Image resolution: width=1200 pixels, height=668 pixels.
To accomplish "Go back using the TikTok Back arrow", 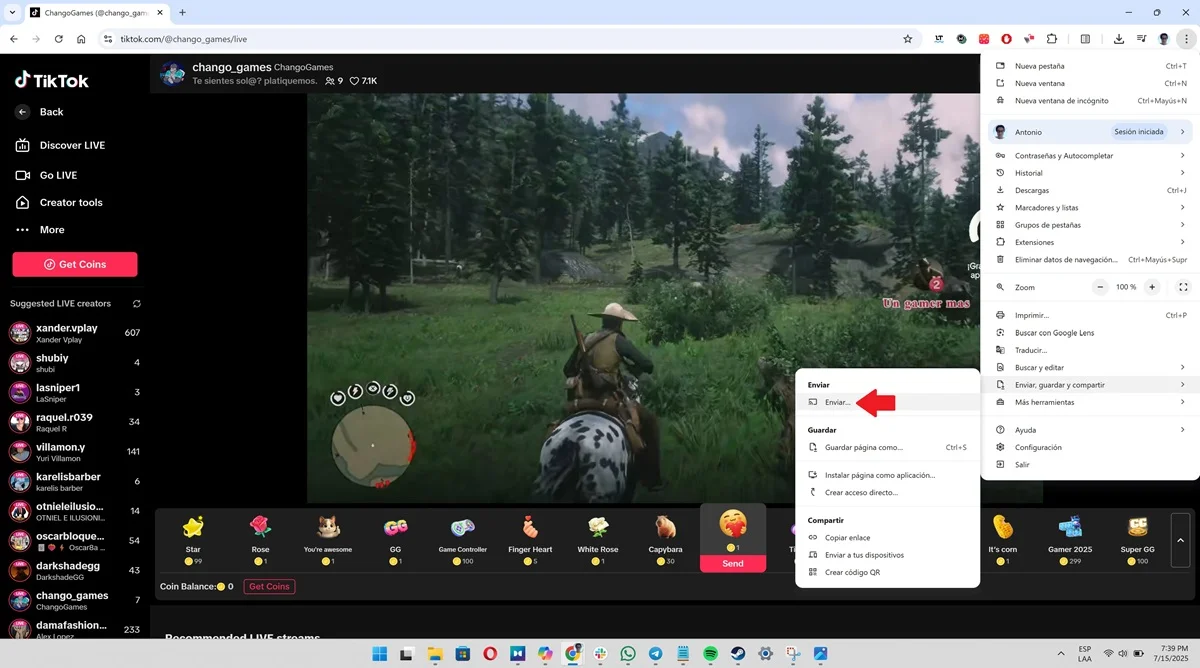I will (23, 112).
